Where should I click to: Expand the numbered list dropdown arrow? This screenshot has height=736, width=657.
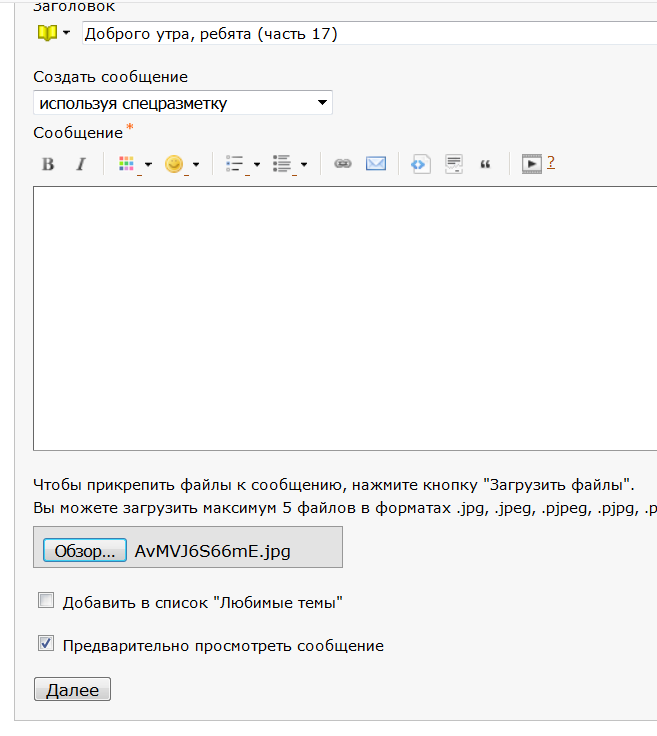coord(304,165)
